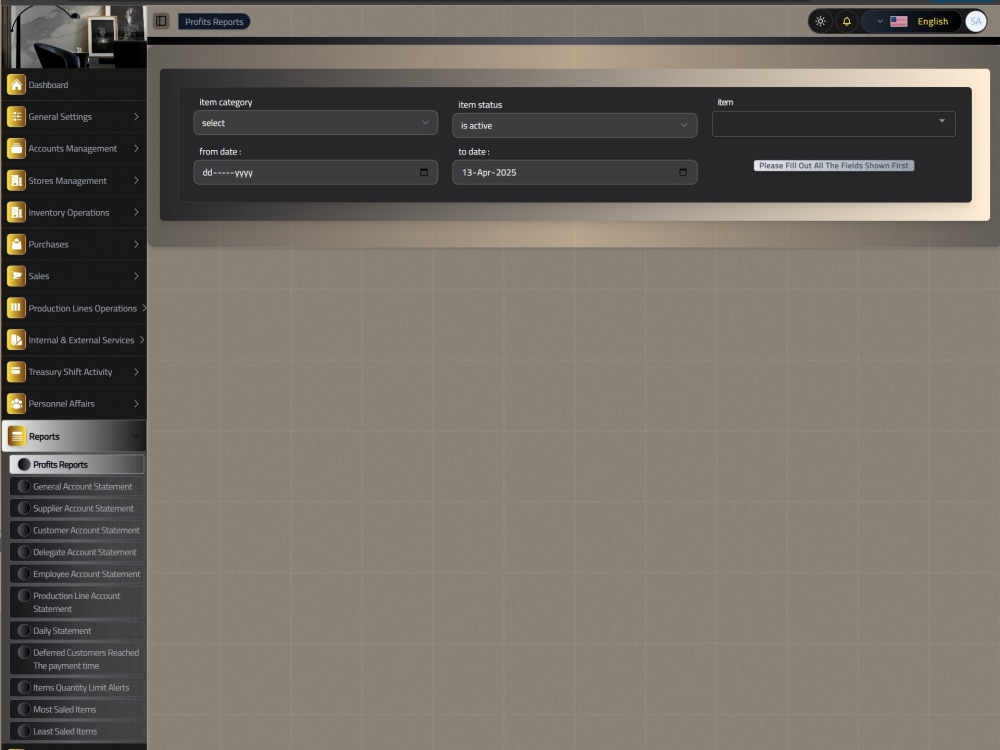The height and width of the screenshot is (750, 1000).
Task: Open the Purchases menu
Action: (x=74, y=244)
